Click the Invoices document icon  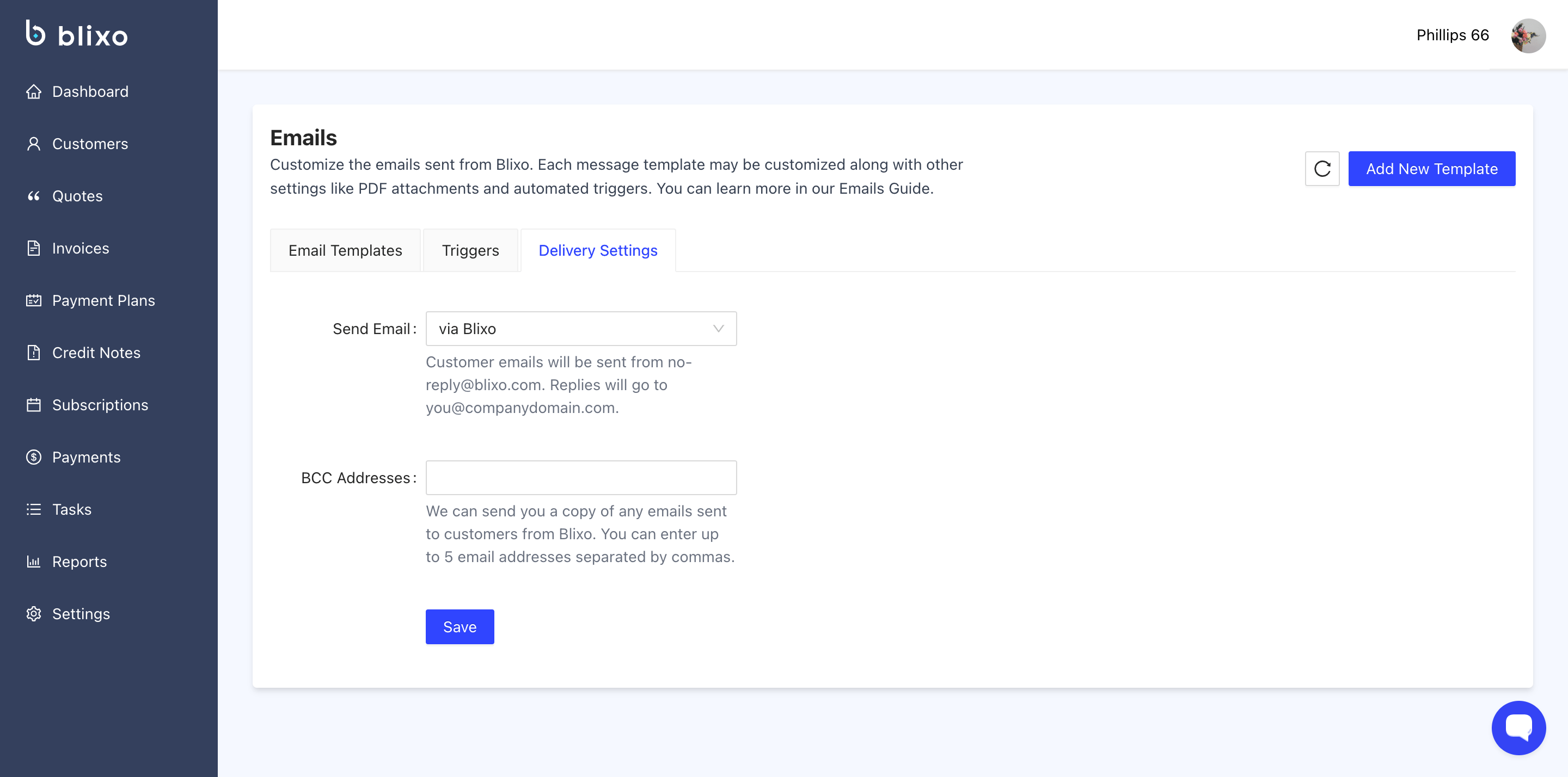tap(33, 248)
